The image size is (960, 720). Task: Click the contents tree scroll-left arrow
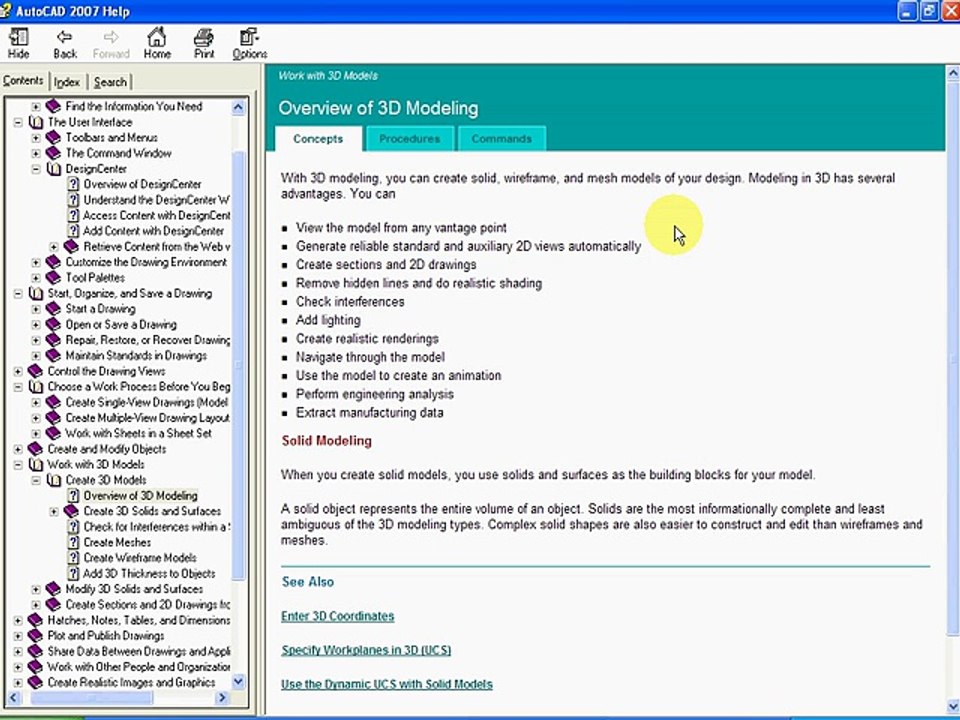coord(14,697)
